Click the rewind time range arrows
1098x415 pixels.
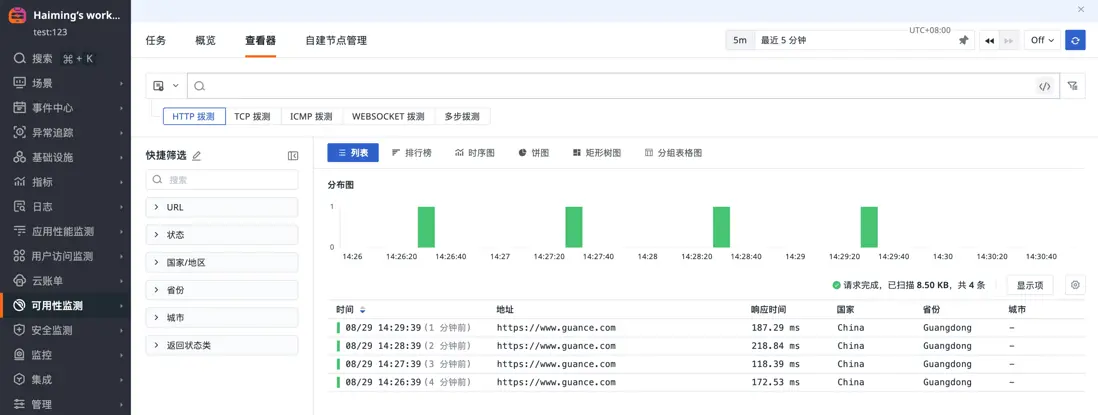click(x=989, y=40)
